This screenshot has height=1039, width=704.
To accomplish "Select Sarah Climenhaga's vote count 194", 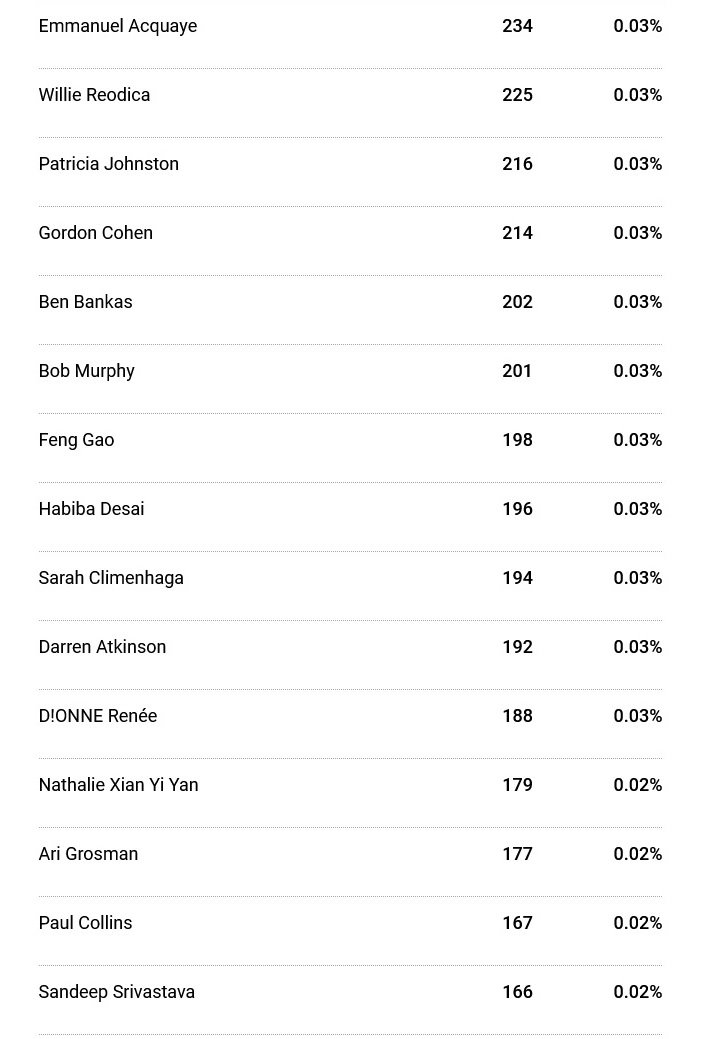I will [x=517, y=578].
